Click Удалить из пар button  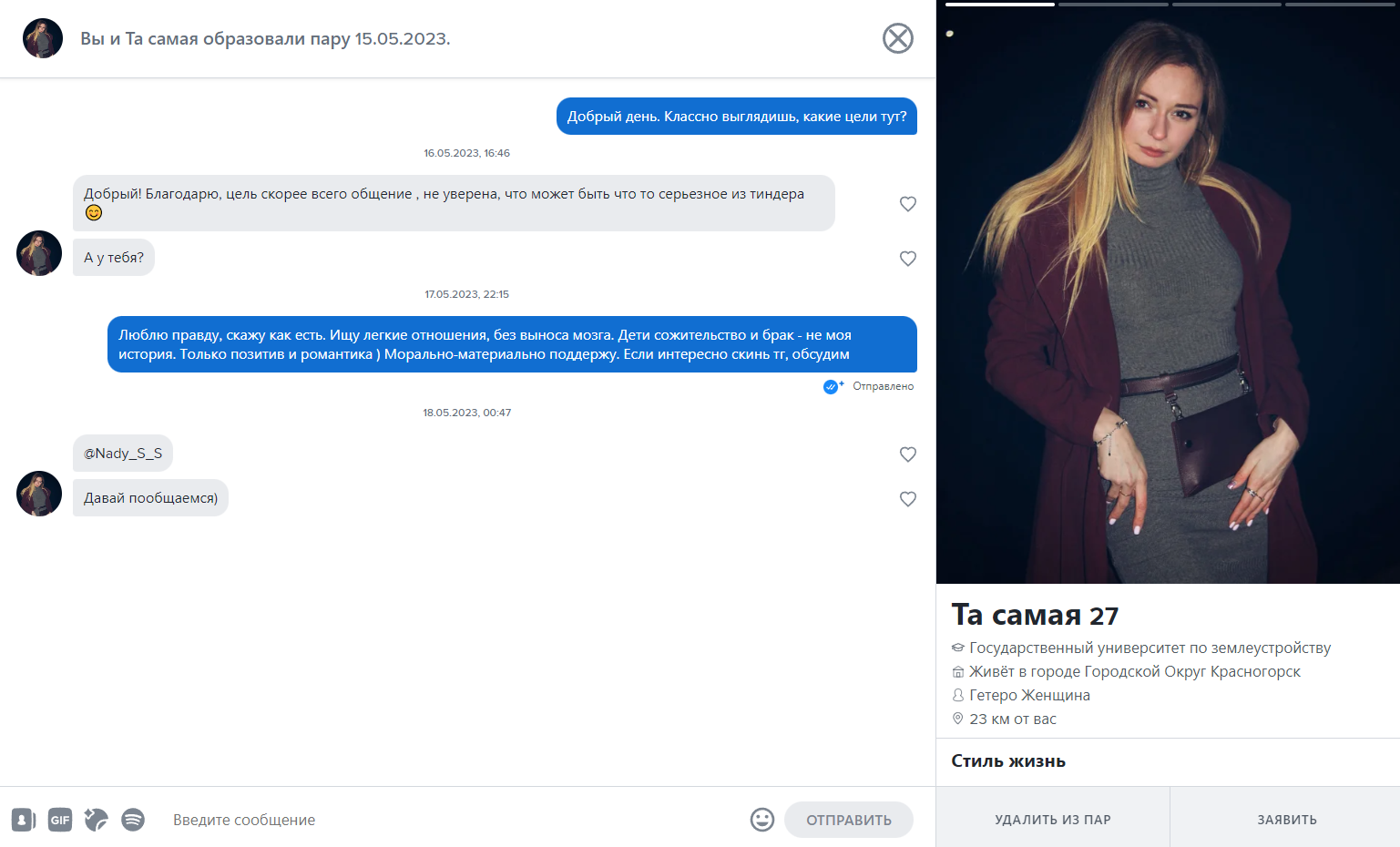pos(1053,820)
